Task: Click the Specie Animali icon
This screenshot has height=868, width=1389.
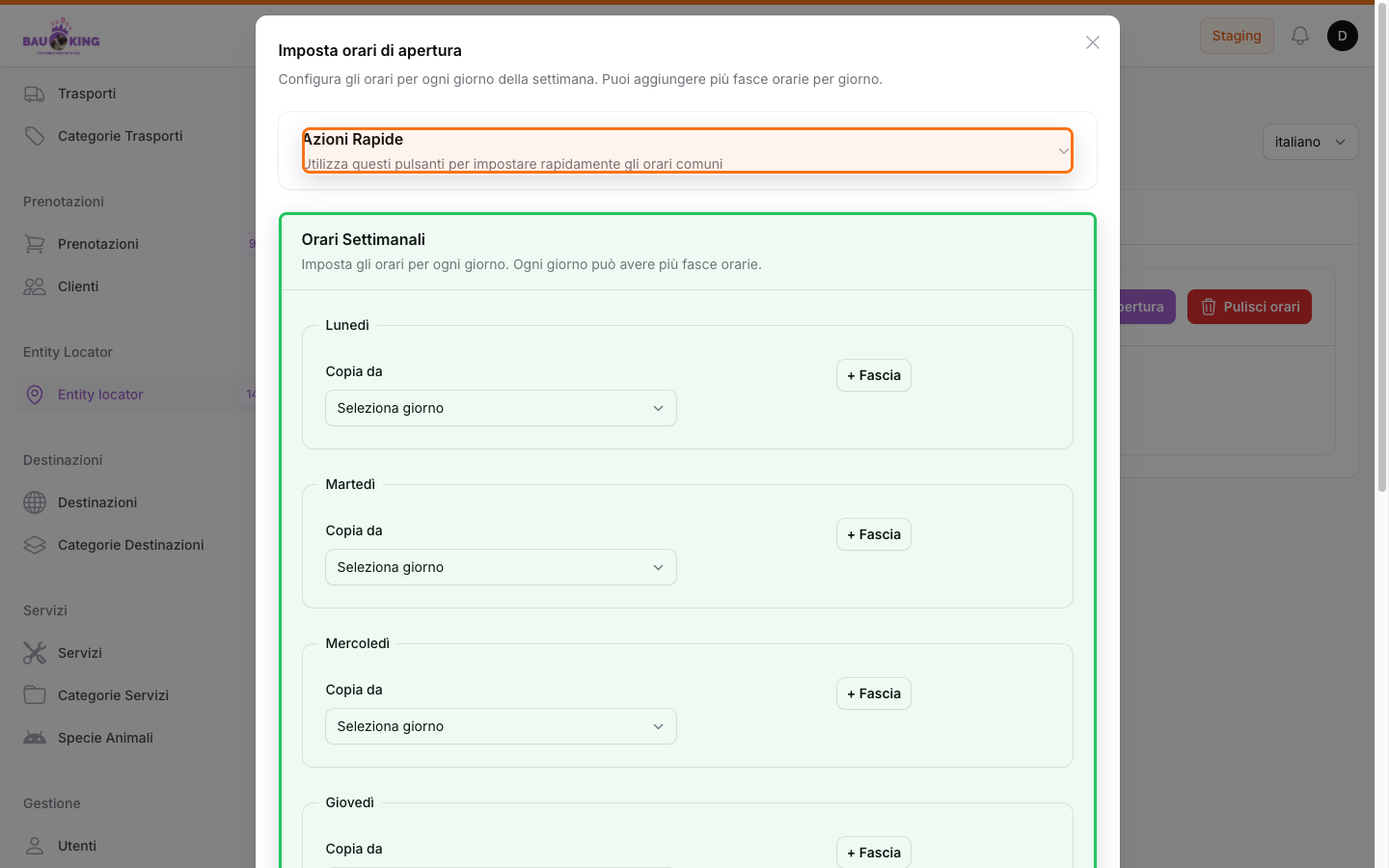Action: (35, 738)
